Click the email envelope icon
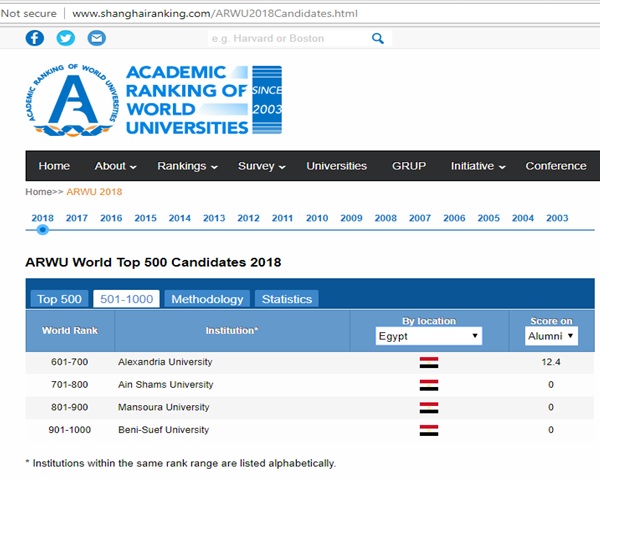This screenshot has width=632, height=536. coord(97,38)
